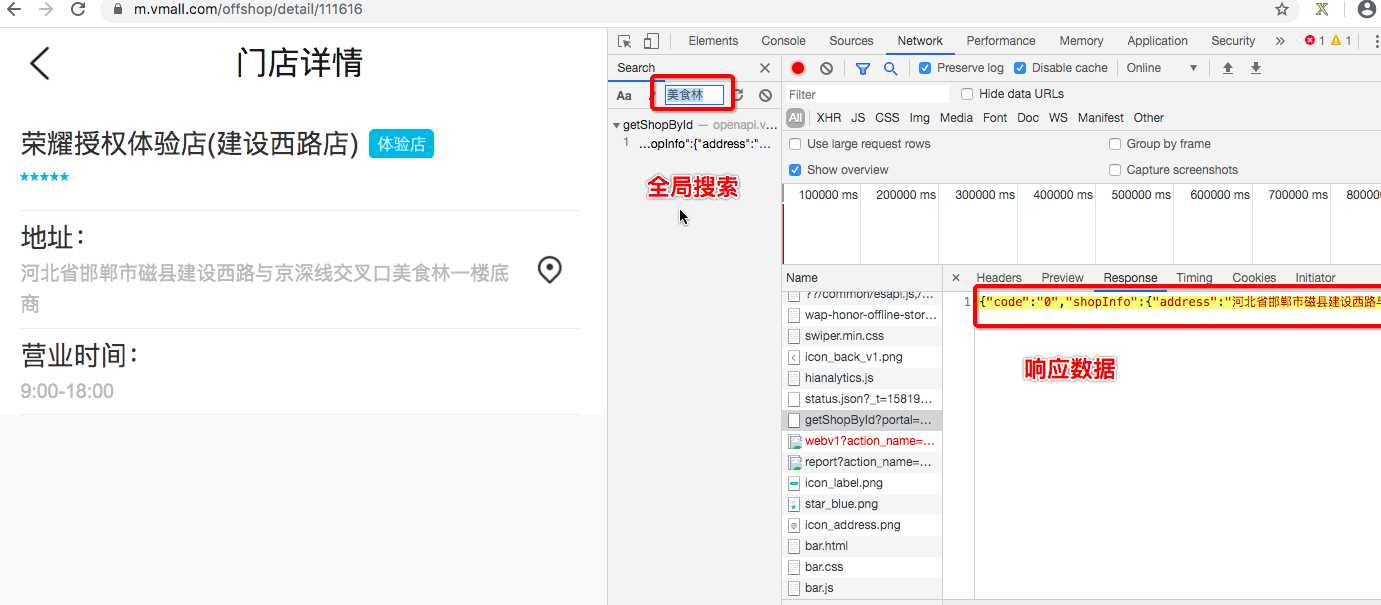
Task: Toggle Preserve log checkbox
Action: 925,68
